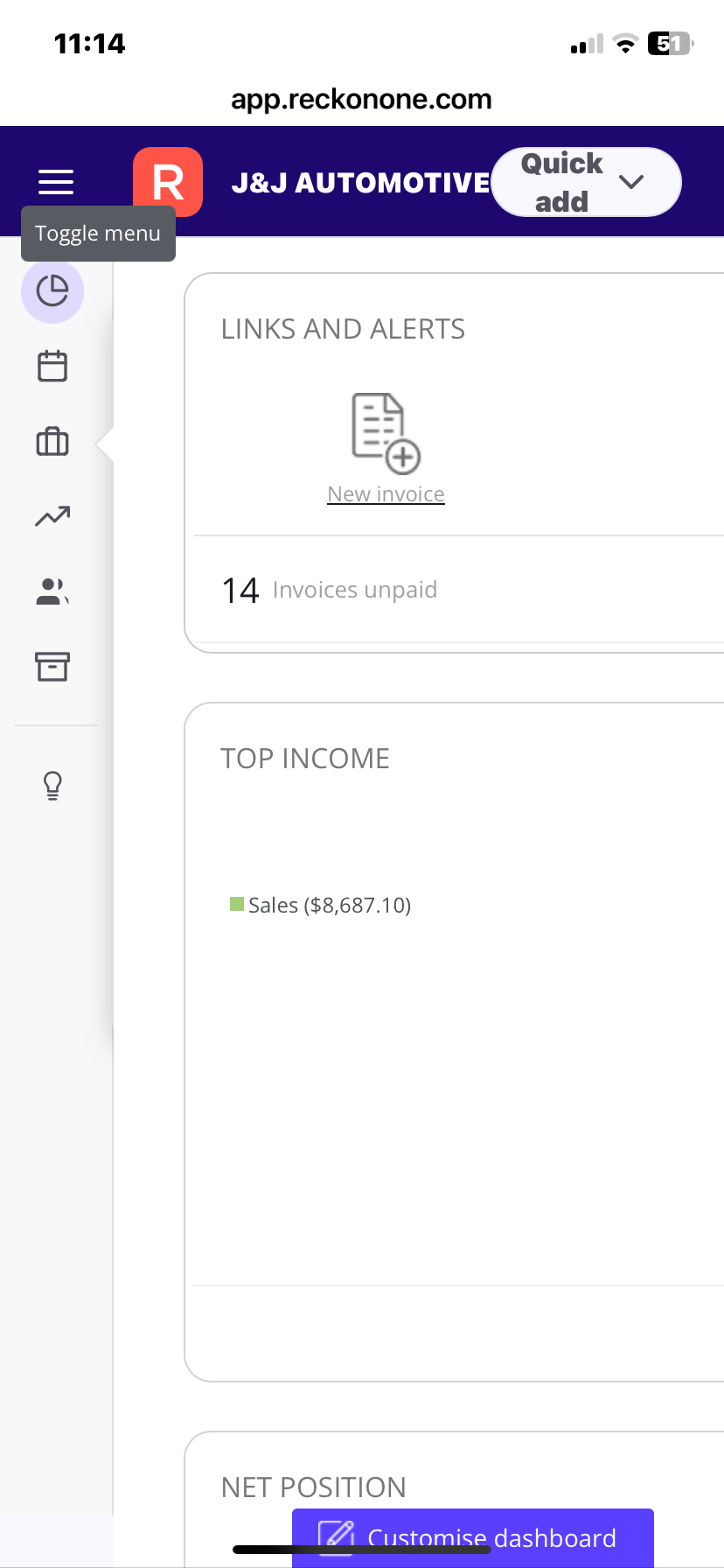
Task: Tap the app.reckonone.com address bar
Action: (361, 99)
